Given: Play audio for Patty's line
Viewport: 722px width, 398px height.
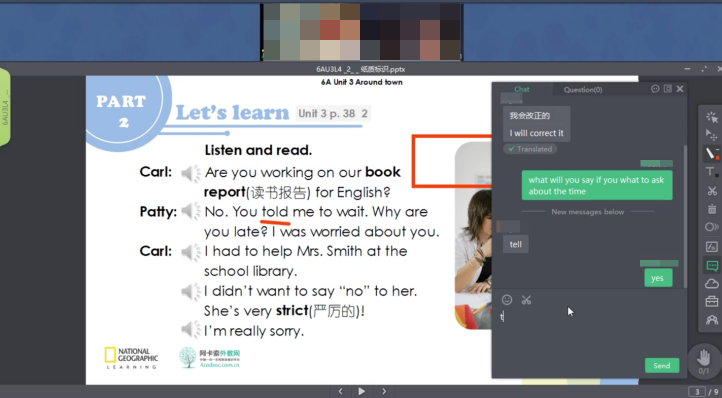Looking at the screenshot, I should pyautogui.click(x=191, y=211).
